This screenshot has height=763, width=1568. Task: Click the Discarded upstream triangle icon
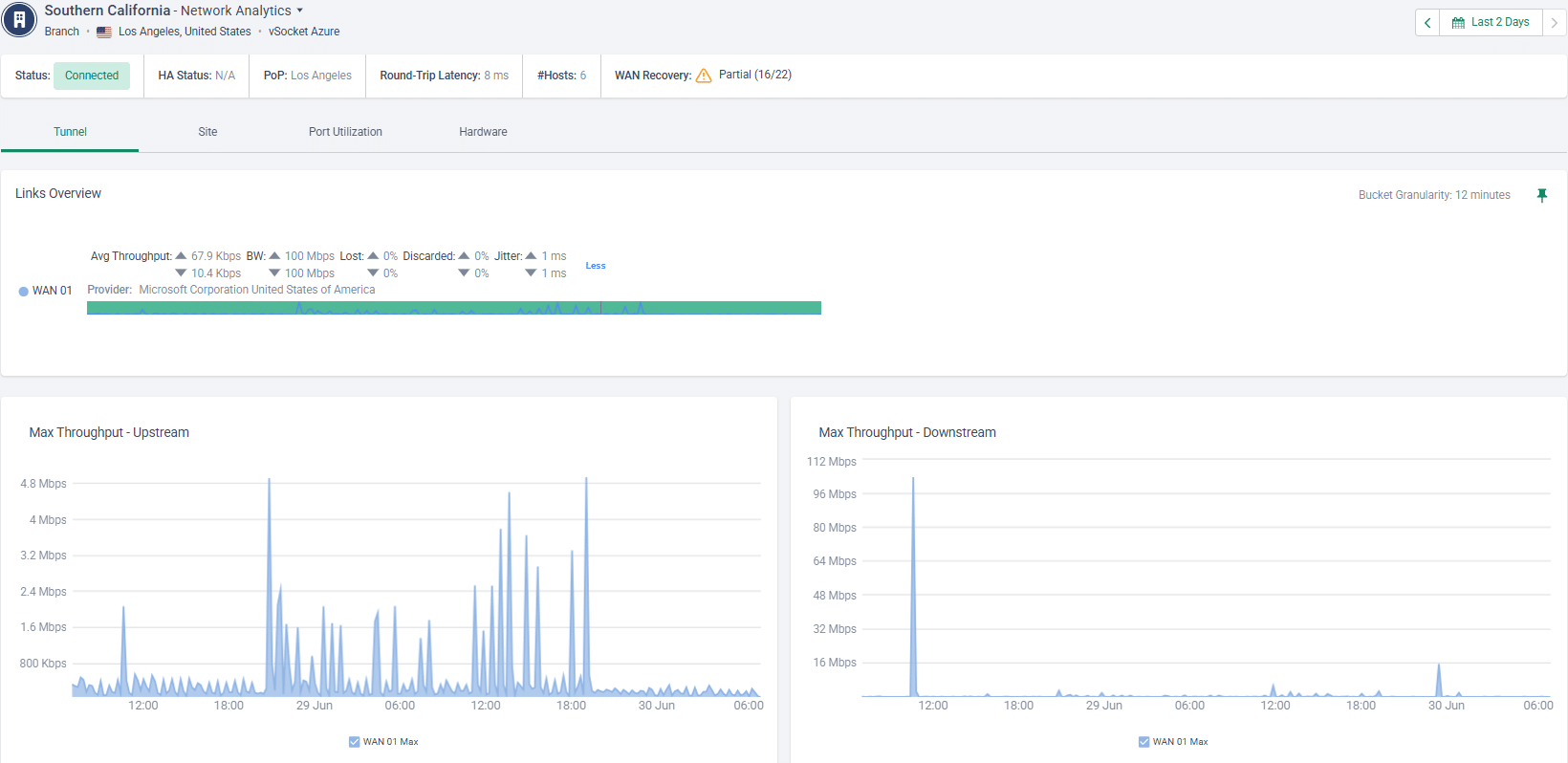click(464, 255)
